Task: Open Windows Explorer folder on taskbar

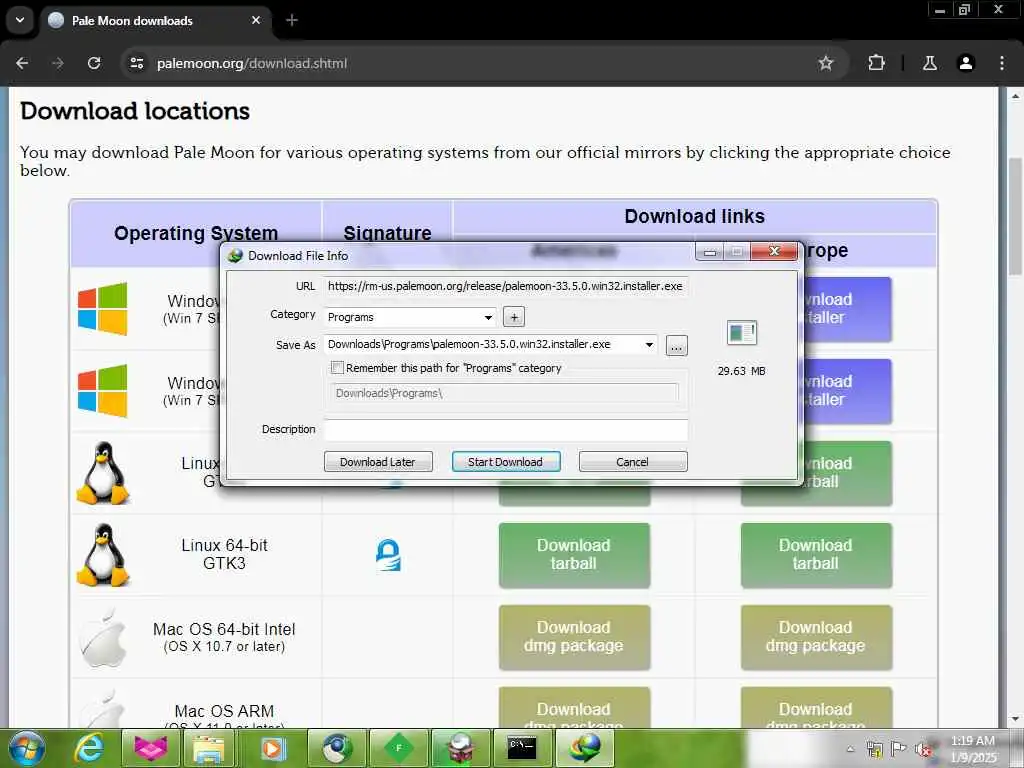Action: click(208, 748)
